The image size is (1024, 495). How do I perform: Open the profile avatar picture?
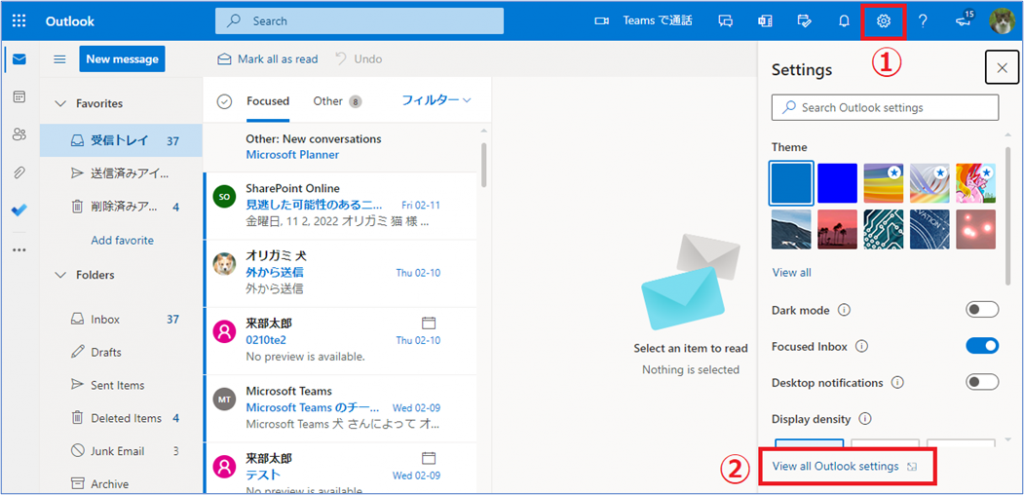coord(1001,21)
